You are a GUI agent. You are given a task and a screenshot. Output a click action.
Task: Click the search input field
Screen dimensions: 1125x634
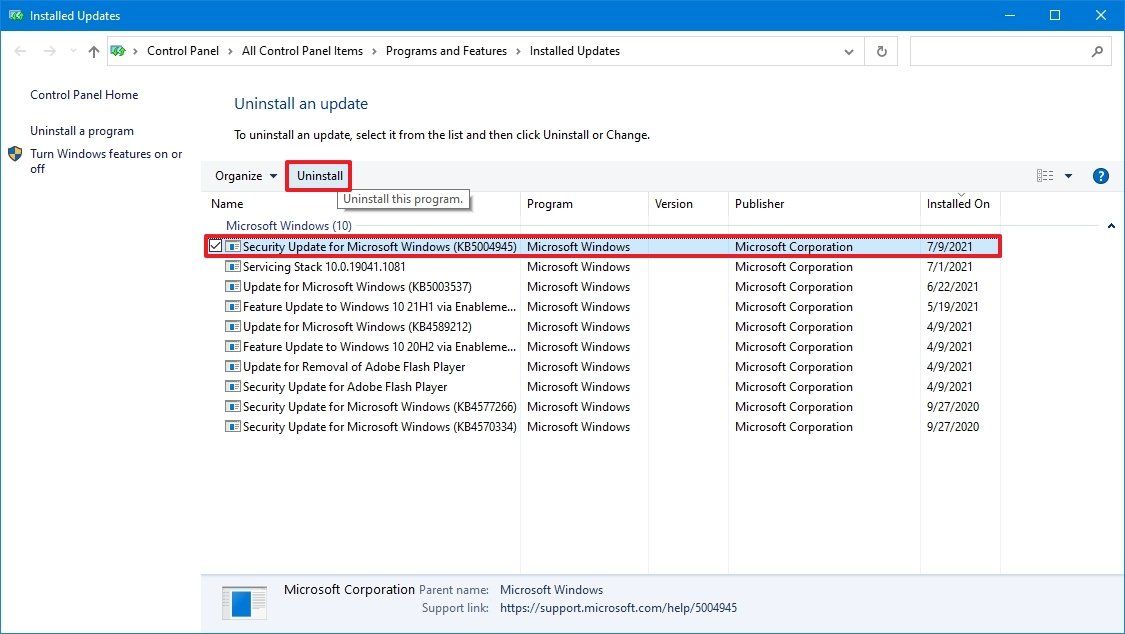[999, 52]
